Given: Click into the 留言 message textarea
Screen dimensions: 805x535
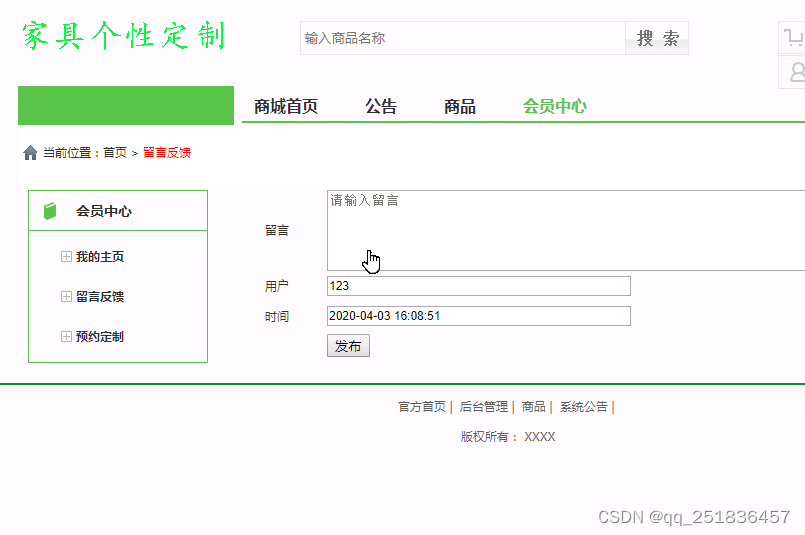Looking at the screenshot, I should pyautogui.click(x=566, y=231).
